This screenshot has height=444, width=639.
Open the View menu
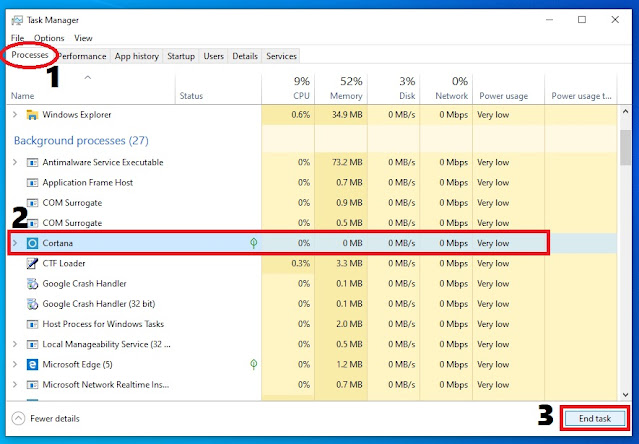click(x=83, y=38)
